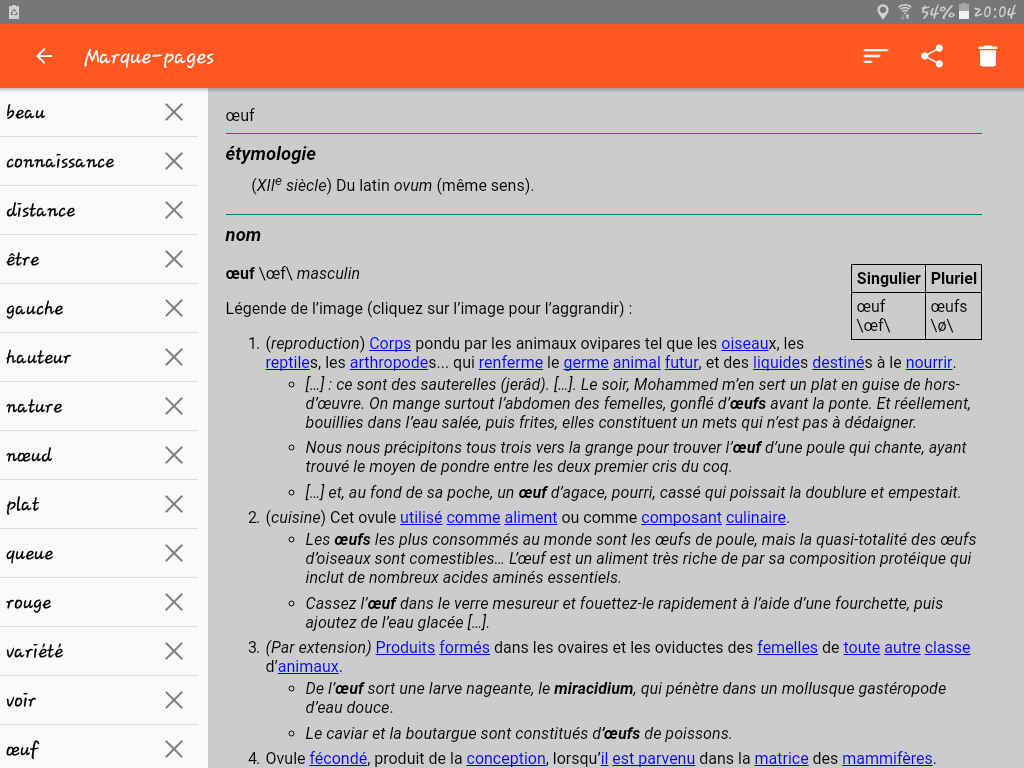Select the 'rouge' bookmark
Viewport: 1024px width, 768px height.
click(78, 602)
